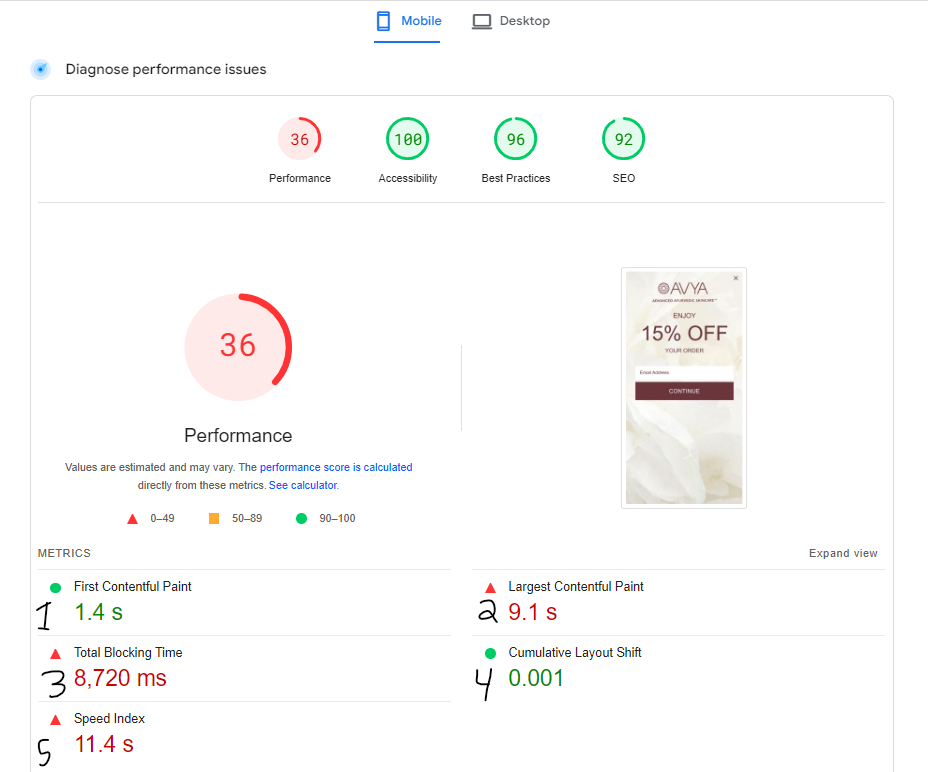Click the red triangle beside Speed Index
The height and width of the screenshot is (772, 928).
[x=56, y=720]
